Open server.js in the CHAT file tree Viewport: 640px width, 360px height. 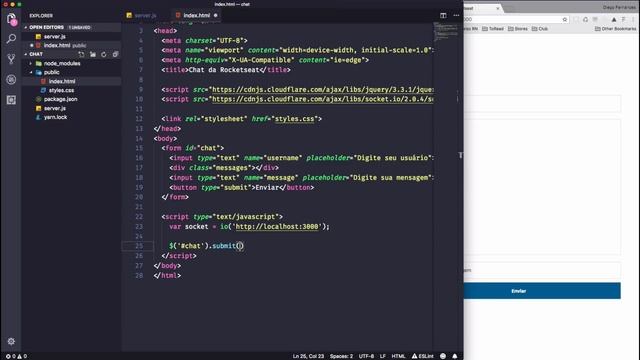tap(55, 108)
